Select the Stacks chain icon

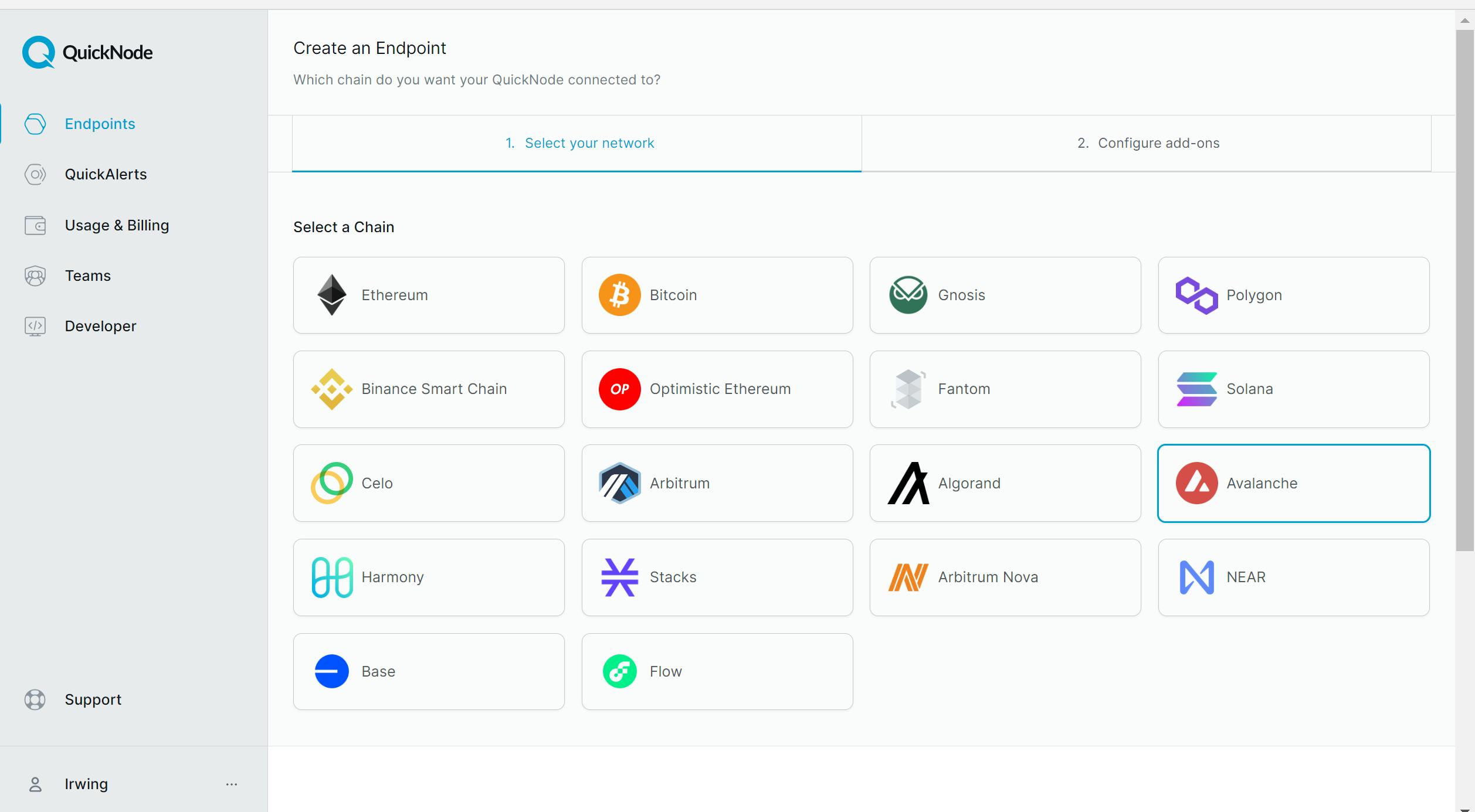(619, 577)
